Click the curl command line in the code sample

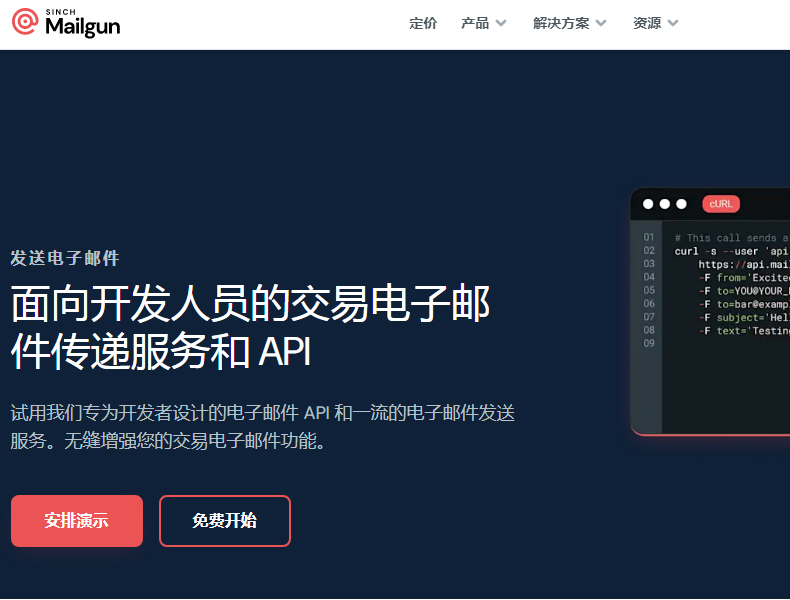[x=732, y=251]
